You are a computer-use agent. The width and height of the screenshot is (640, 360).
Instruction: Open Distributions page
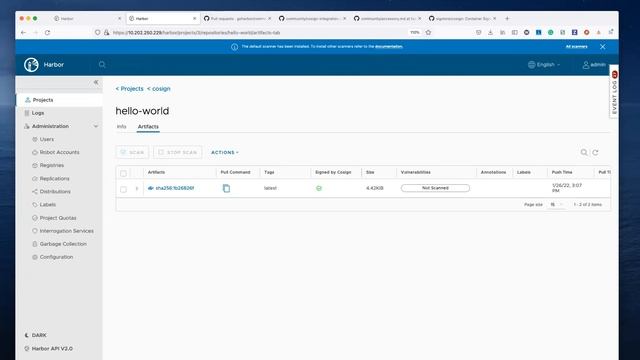click(x=55, y=191)
